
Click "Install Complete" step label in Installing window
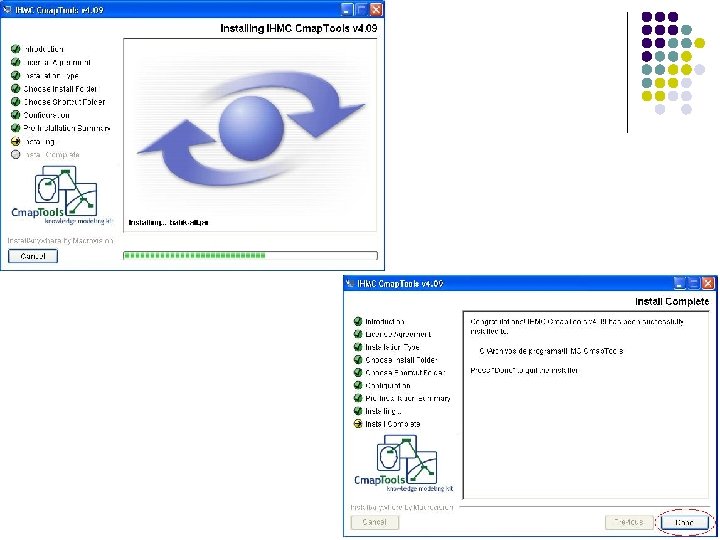(x=52, y=155)
